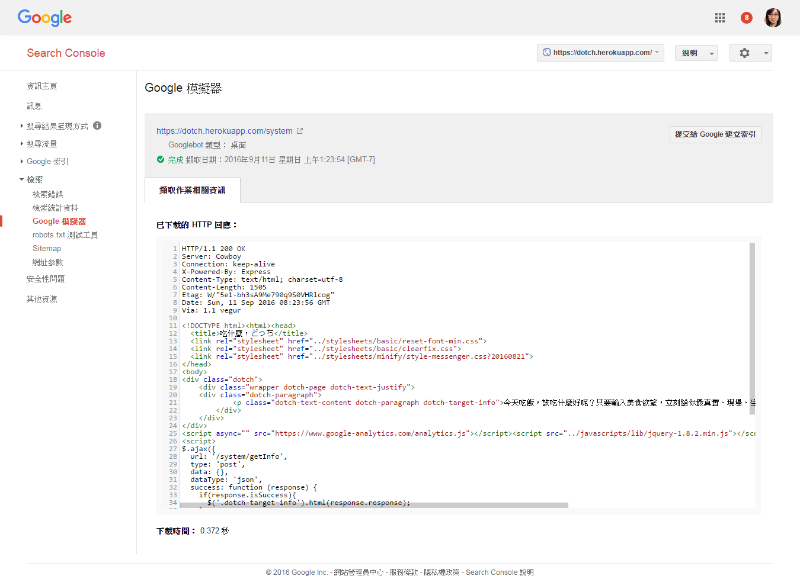
Task: Click code line Content-Length: 1505
Action: (x=224, y=287)
